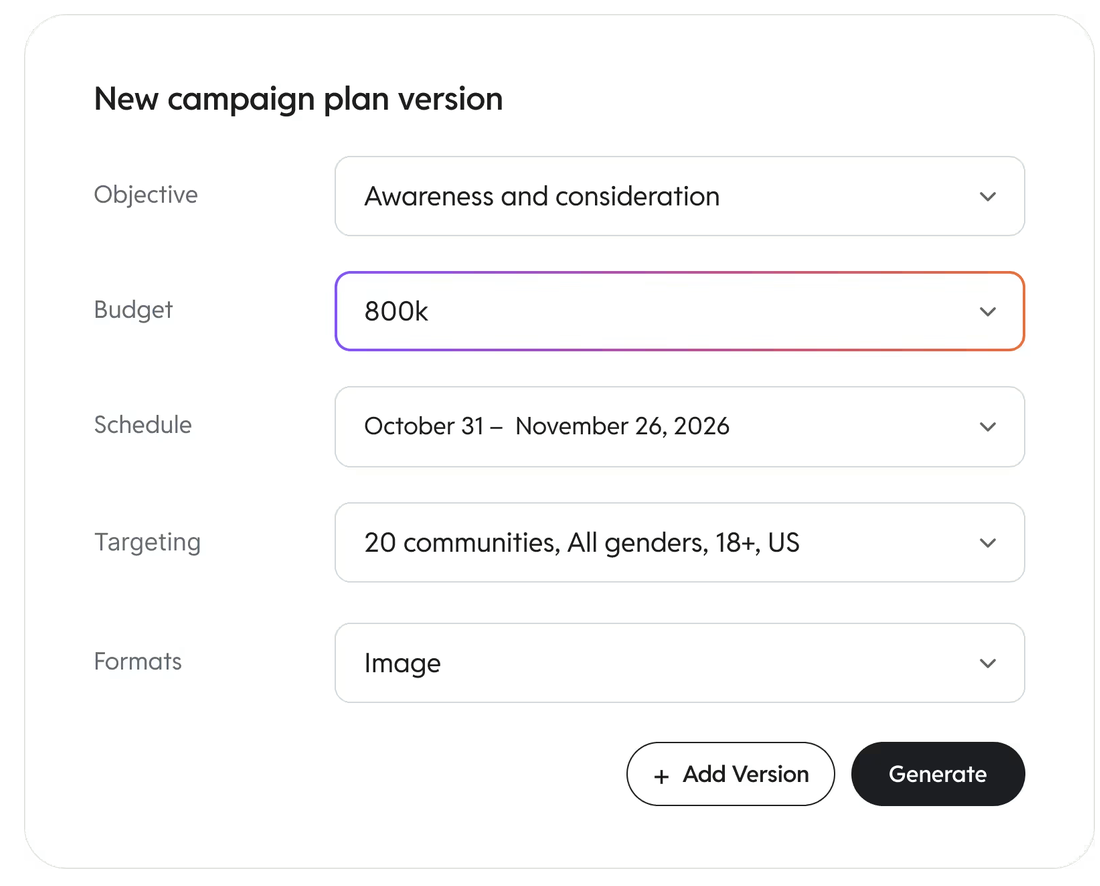Click the plus icon on Add Version
Image resolution: width=1100 pixels, height=886 pixels.
coord(661,777)
